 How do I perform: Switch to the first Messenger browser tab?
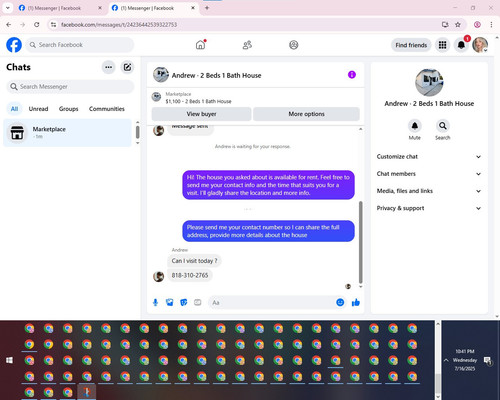tap(60, 8)
